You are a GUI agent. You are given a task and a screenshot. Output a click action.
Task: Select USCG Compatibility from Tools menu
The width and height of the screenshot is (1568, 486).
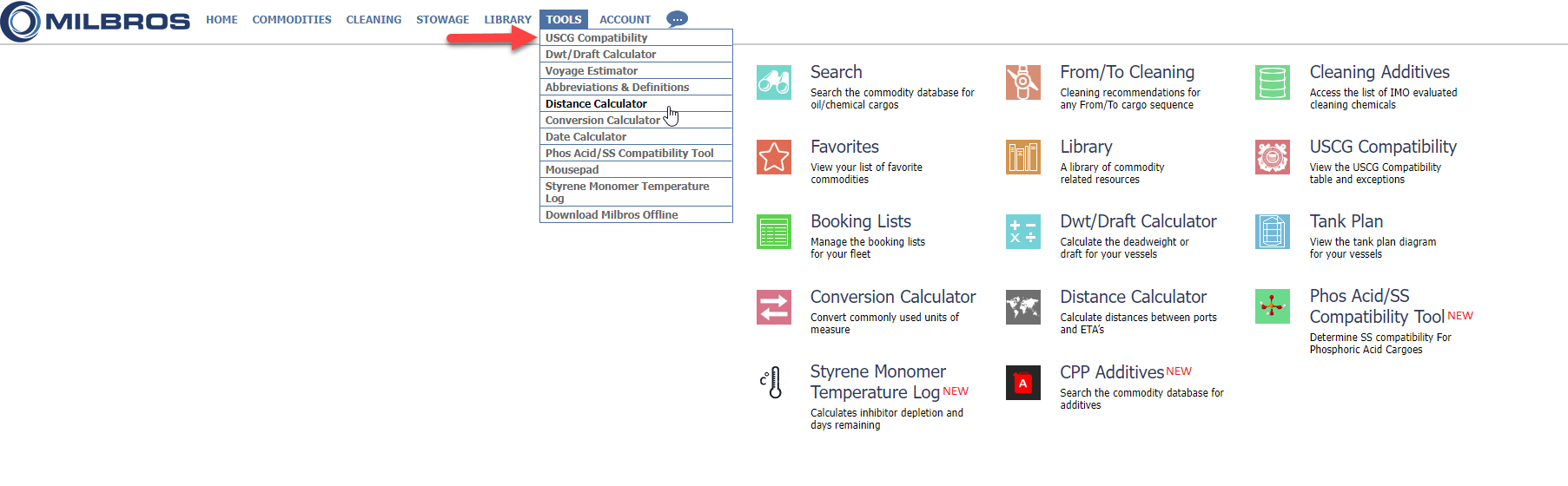[596, 38]
